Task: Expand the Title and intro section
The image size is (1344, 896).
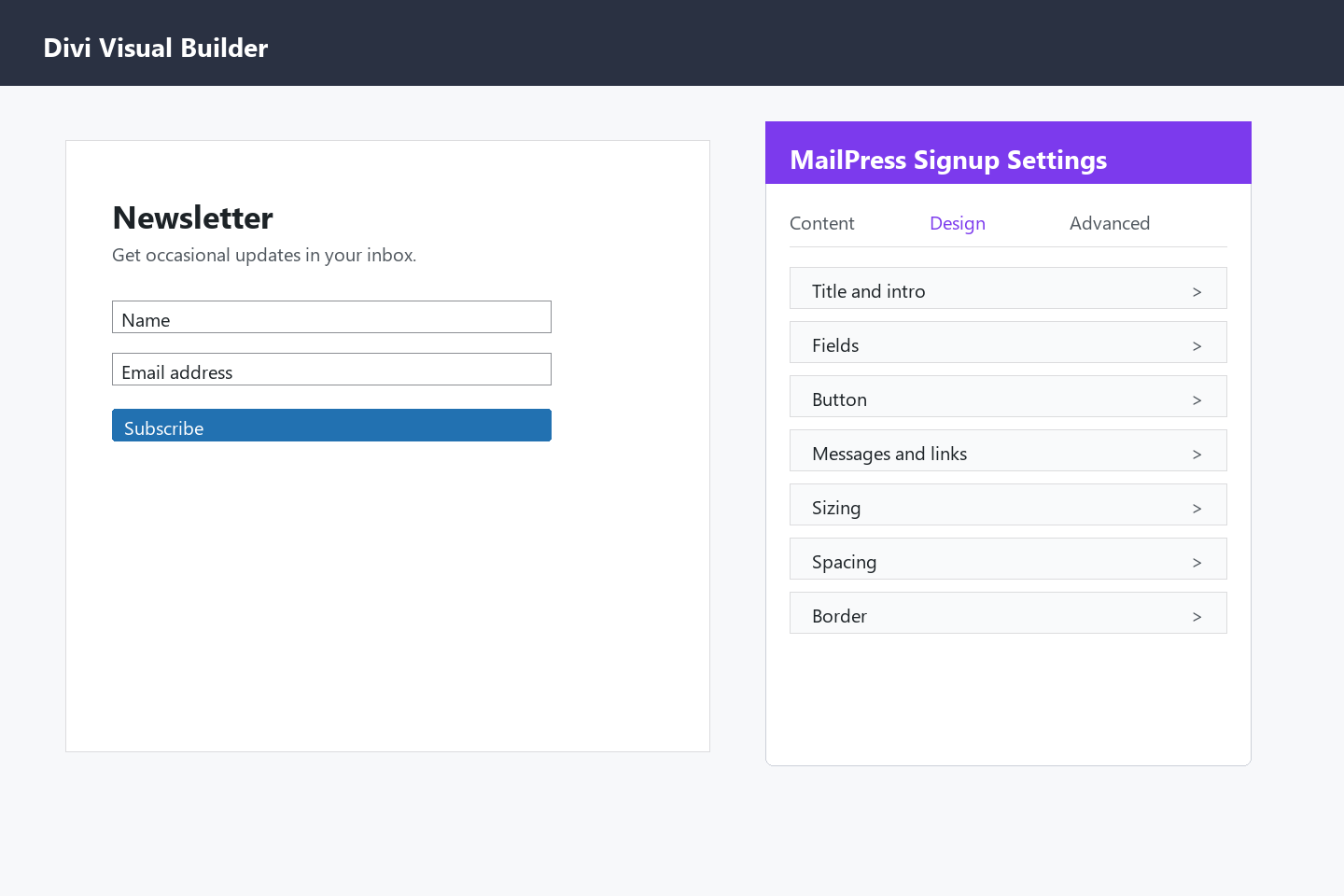Action: coord(1008,288)
